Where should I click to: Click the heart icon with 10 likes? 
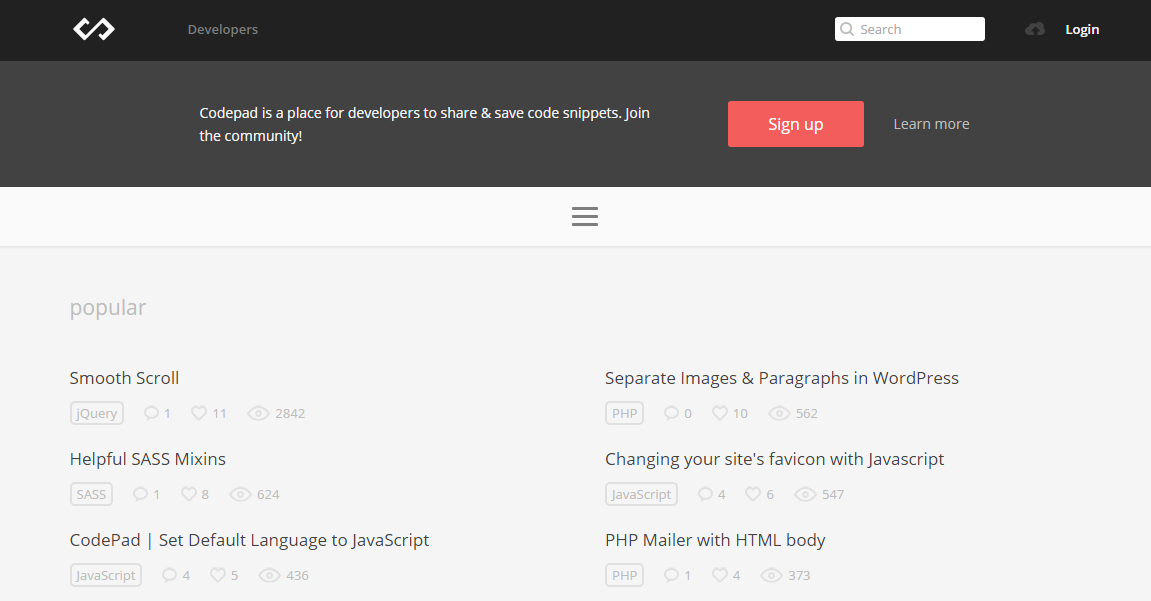720,413
